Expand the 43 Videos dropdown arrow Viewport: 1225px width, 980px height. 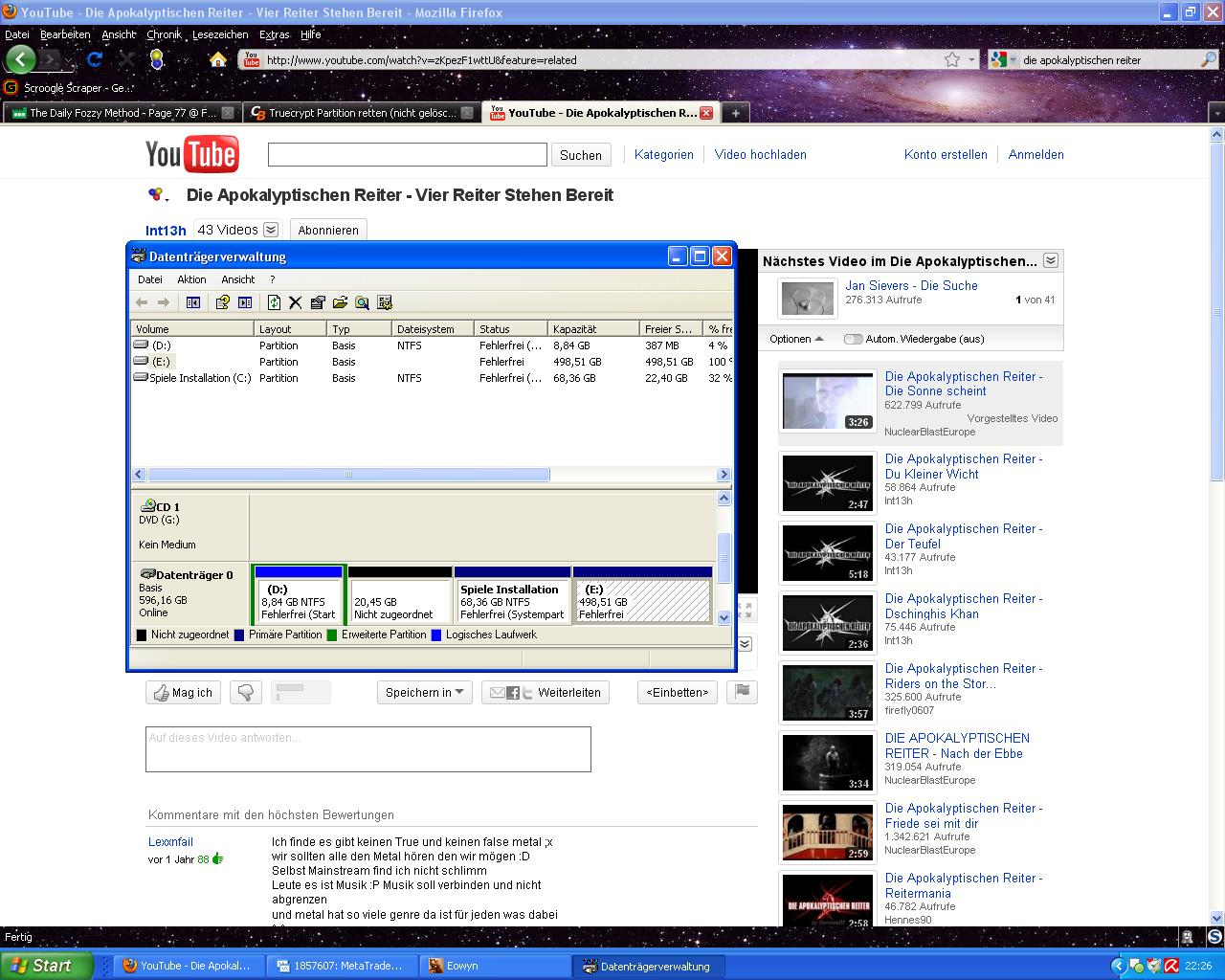271,230
